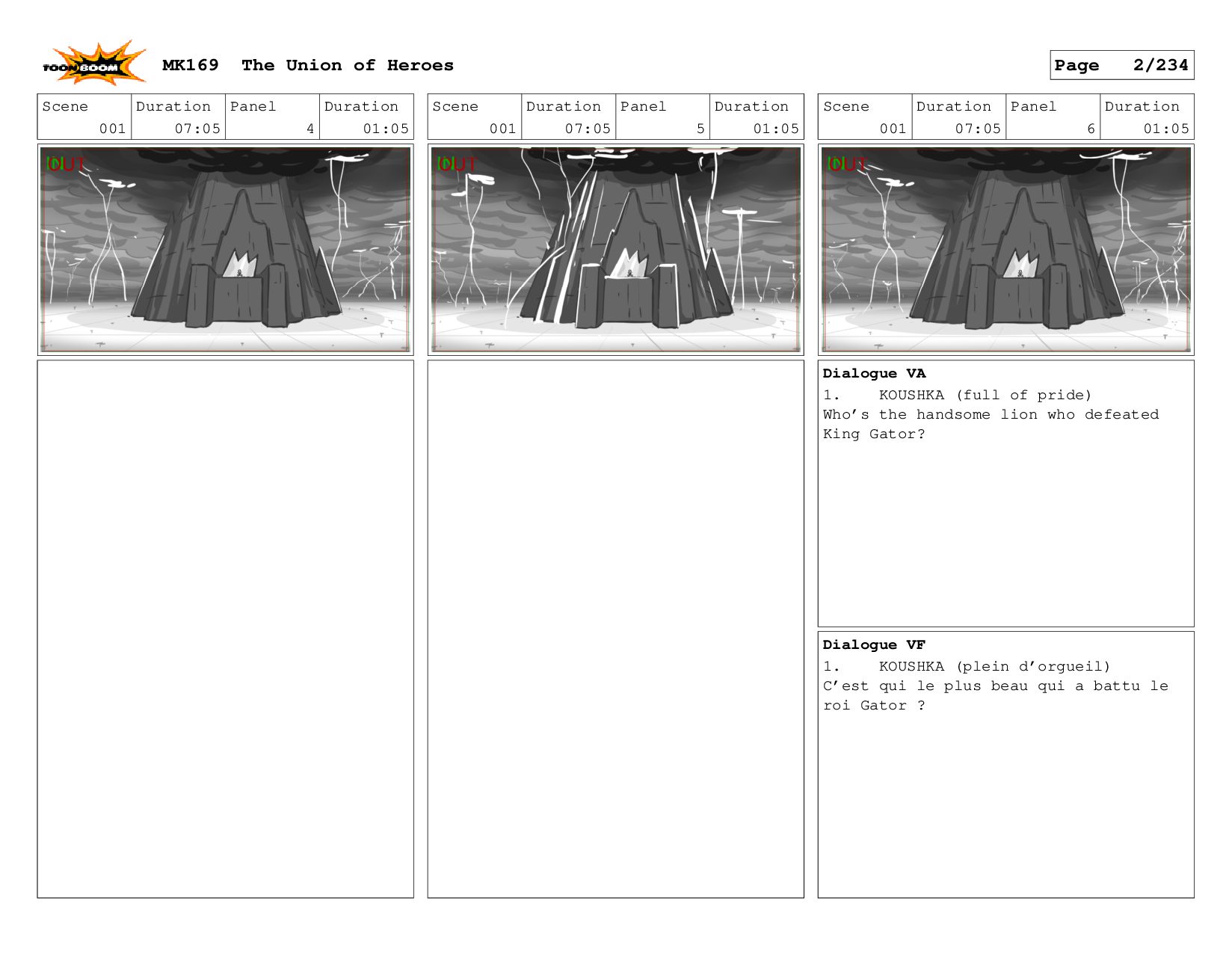Select the panel number 5 cell
This screenshot has height=954, width=1232.
pos(663,117)
